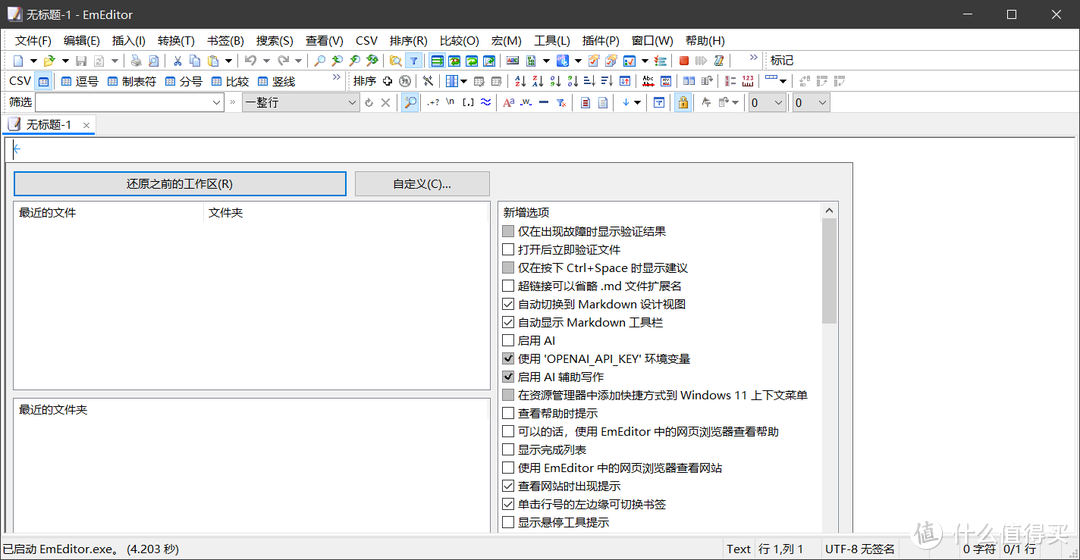Check 超链接可以省略 .md 文件扩展名

pos(508,286)
